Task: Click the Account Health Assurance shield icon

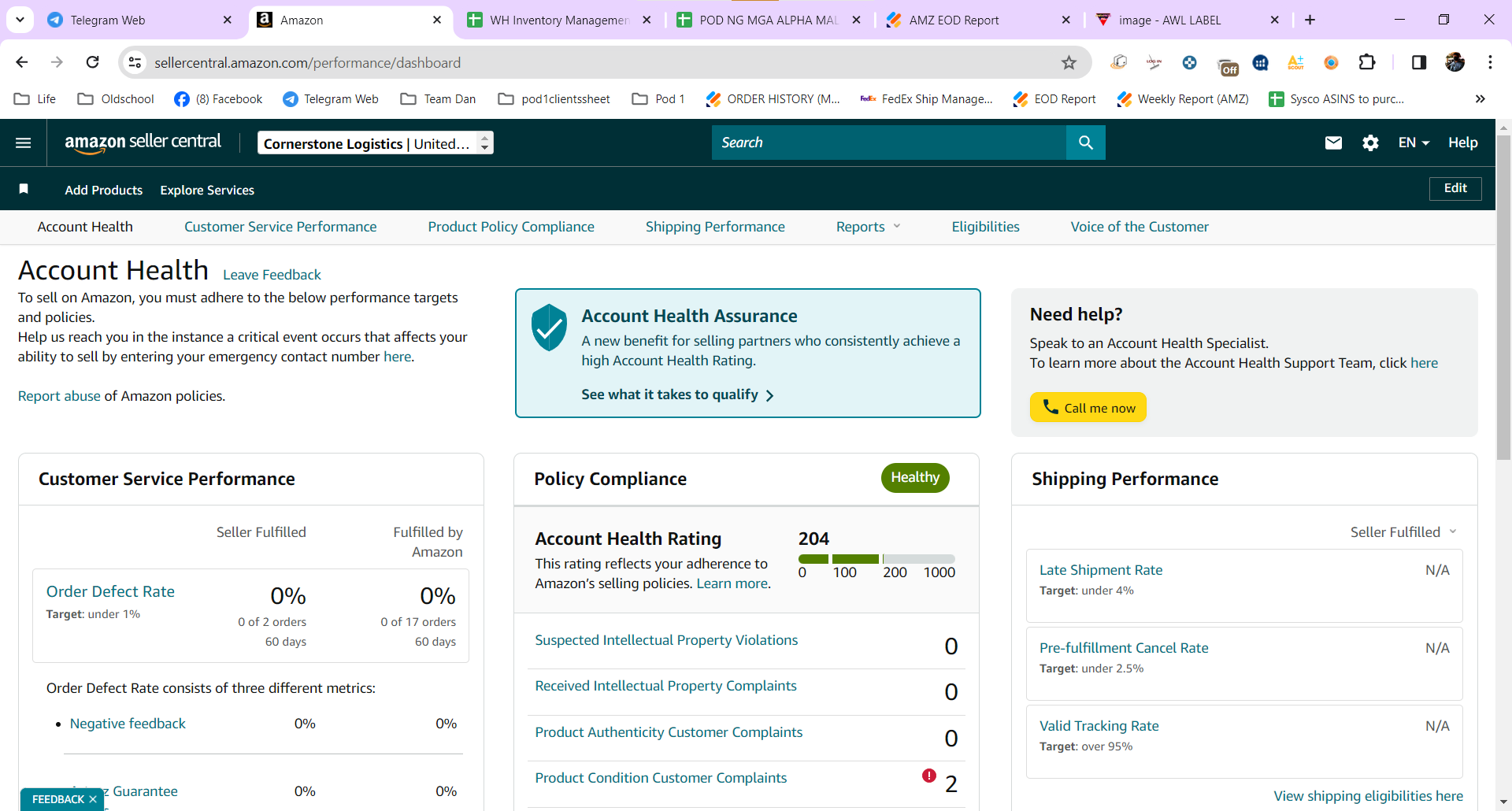Action: (x=549, y=327)
